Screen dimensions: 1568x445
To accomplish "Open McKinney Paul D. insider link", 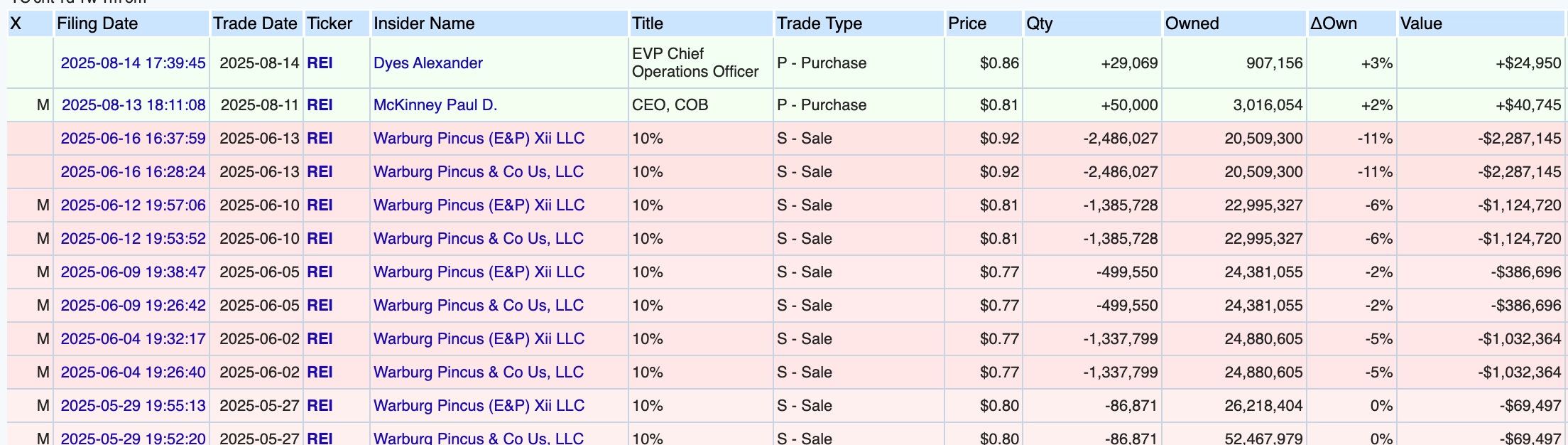I will point(435,104).
